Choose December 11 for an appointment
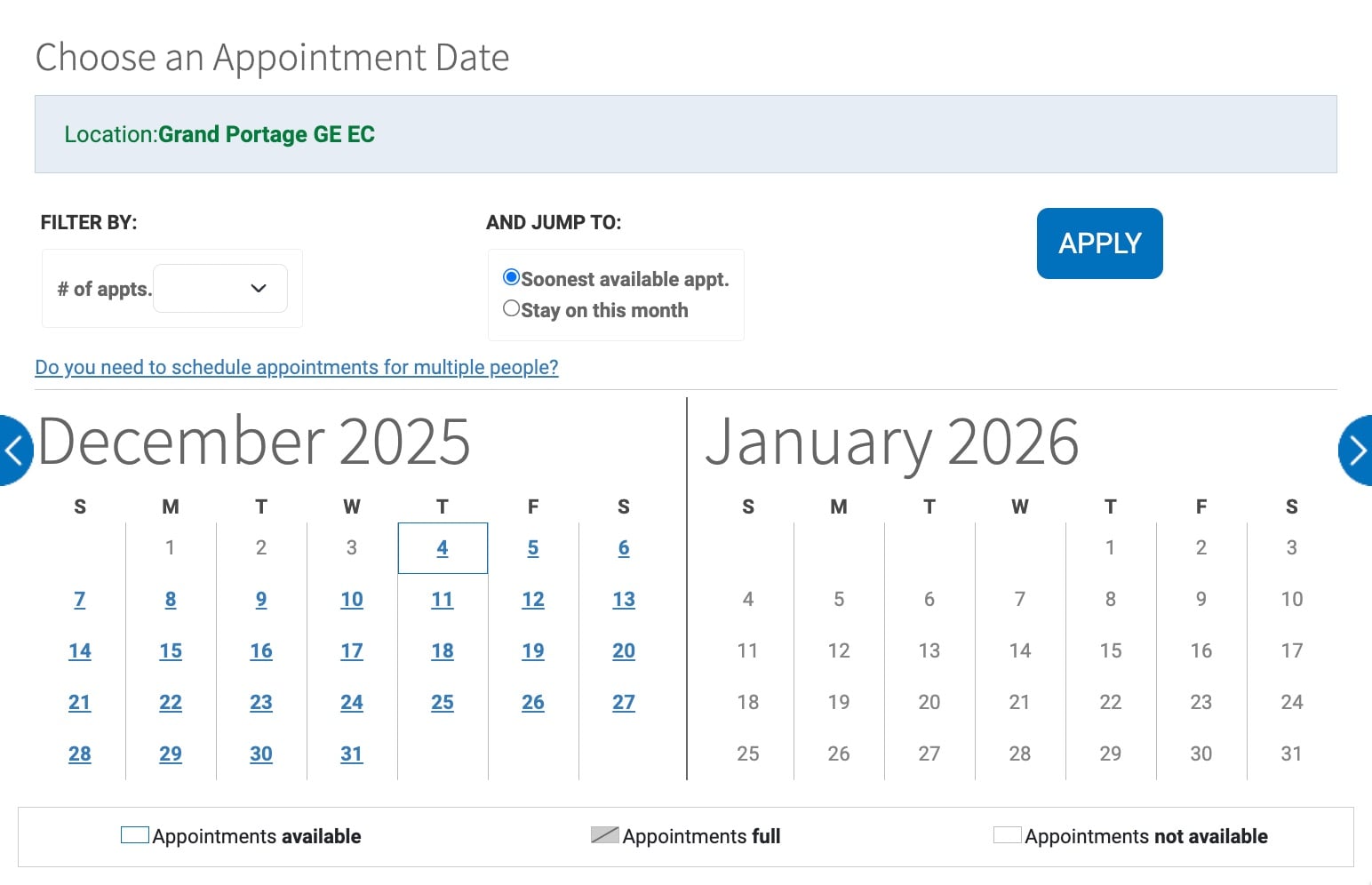 tap(443, 600)
